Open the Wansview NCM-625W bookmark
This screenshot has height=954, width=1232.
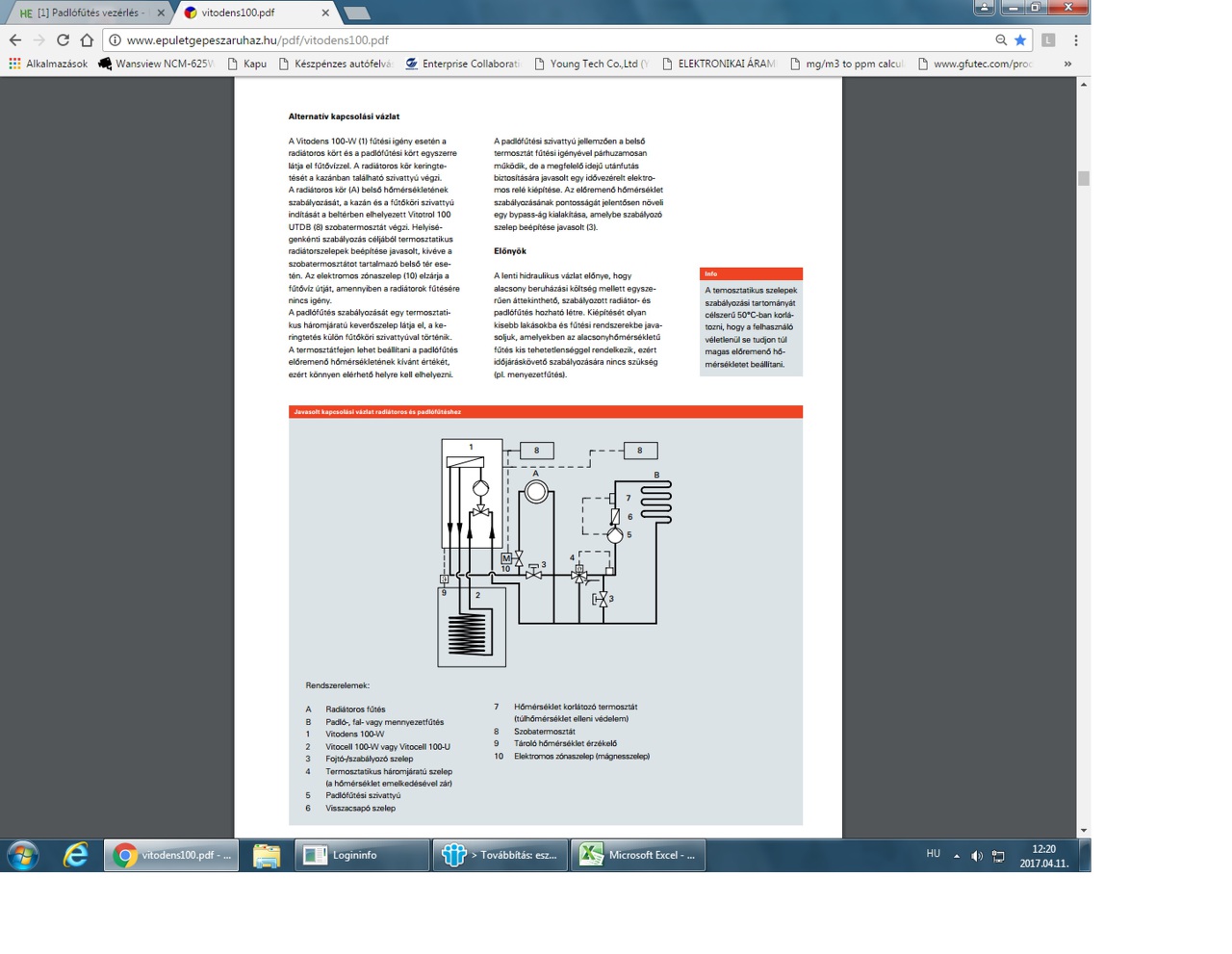click(x=155, y=64)
